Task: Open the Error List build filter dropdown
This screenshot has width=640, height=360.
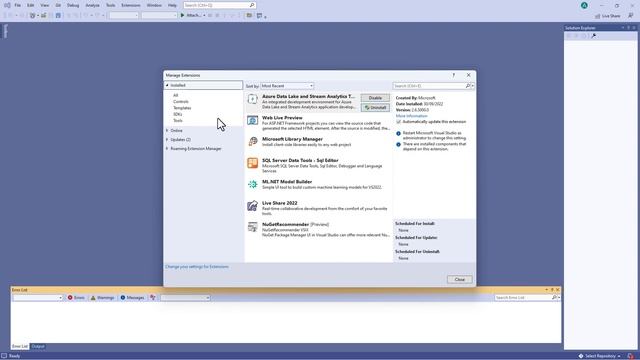Action: coord(185,298)
